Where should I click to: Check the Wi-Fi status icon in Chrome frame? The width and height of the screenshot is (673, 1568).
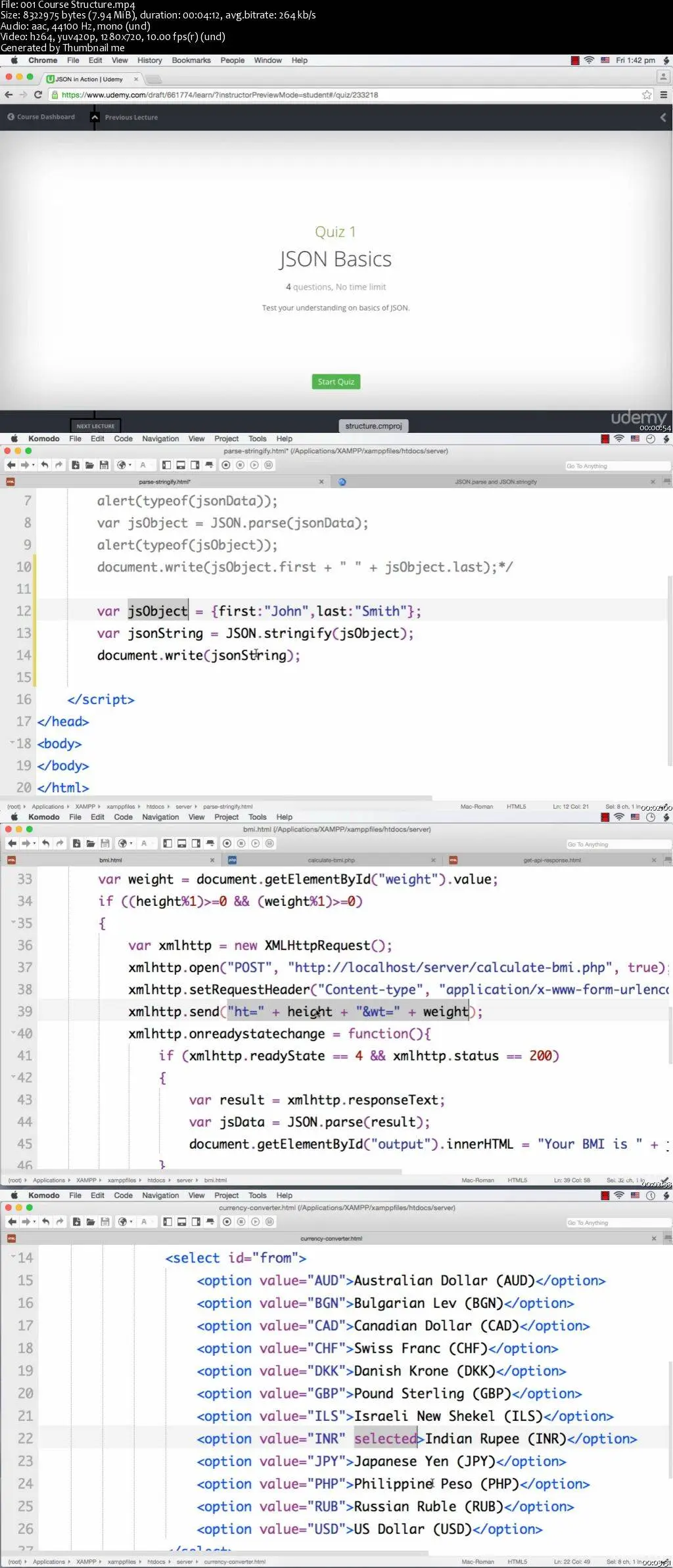589,60
